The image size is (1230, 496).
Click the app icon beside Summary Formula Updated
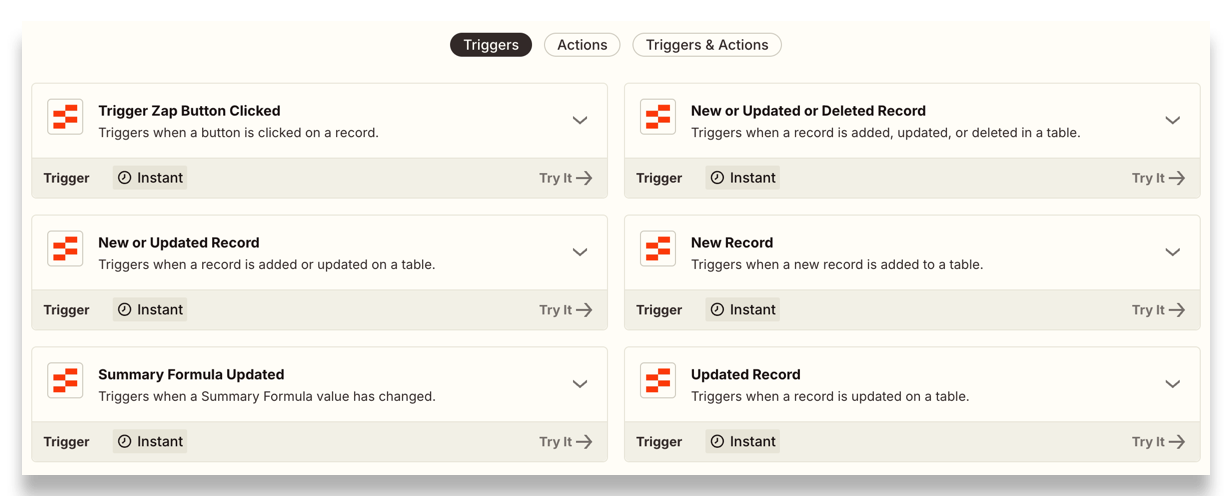click(65, 381)
